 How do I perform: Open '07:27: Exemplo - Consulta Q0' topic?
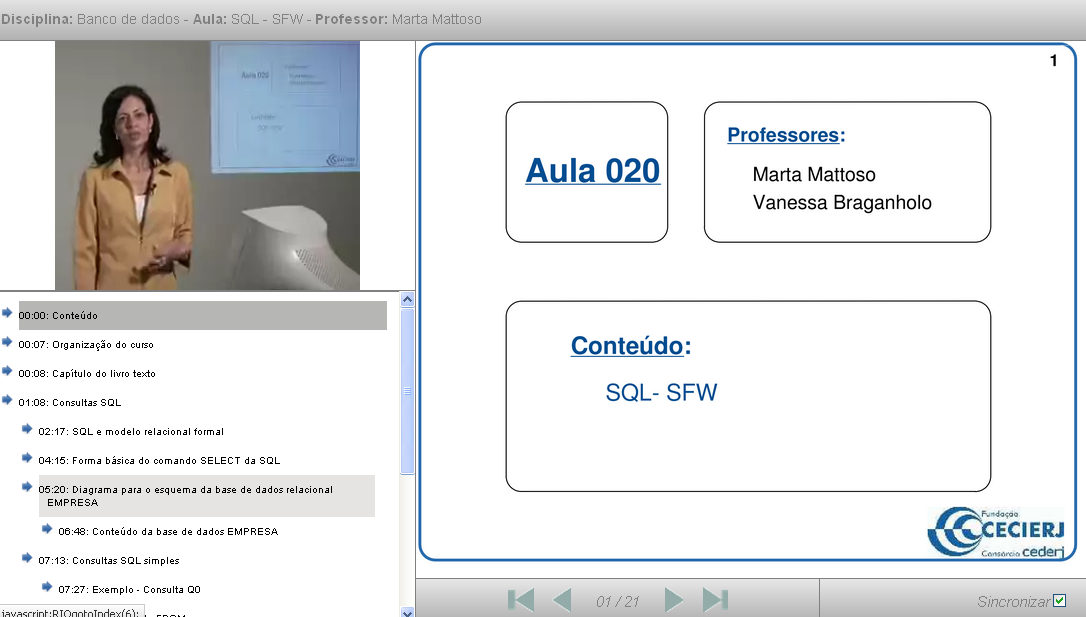click(x=130, y=590)
